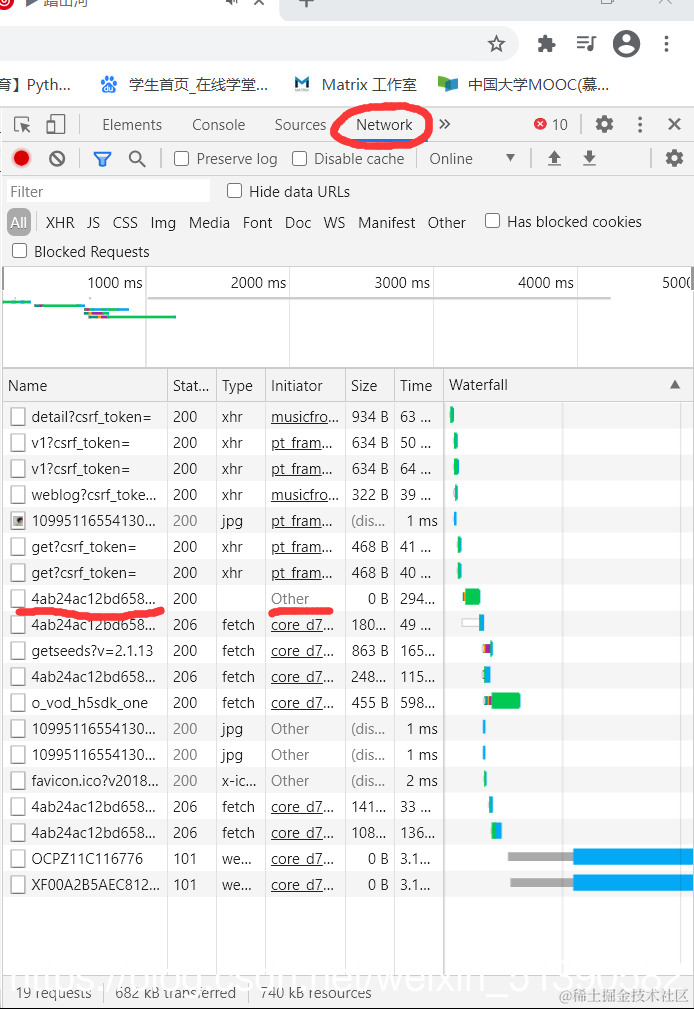Filter requests by Font
This screenshot has width=694, height=1009.
pyautogui.click(x=258, y=223)
